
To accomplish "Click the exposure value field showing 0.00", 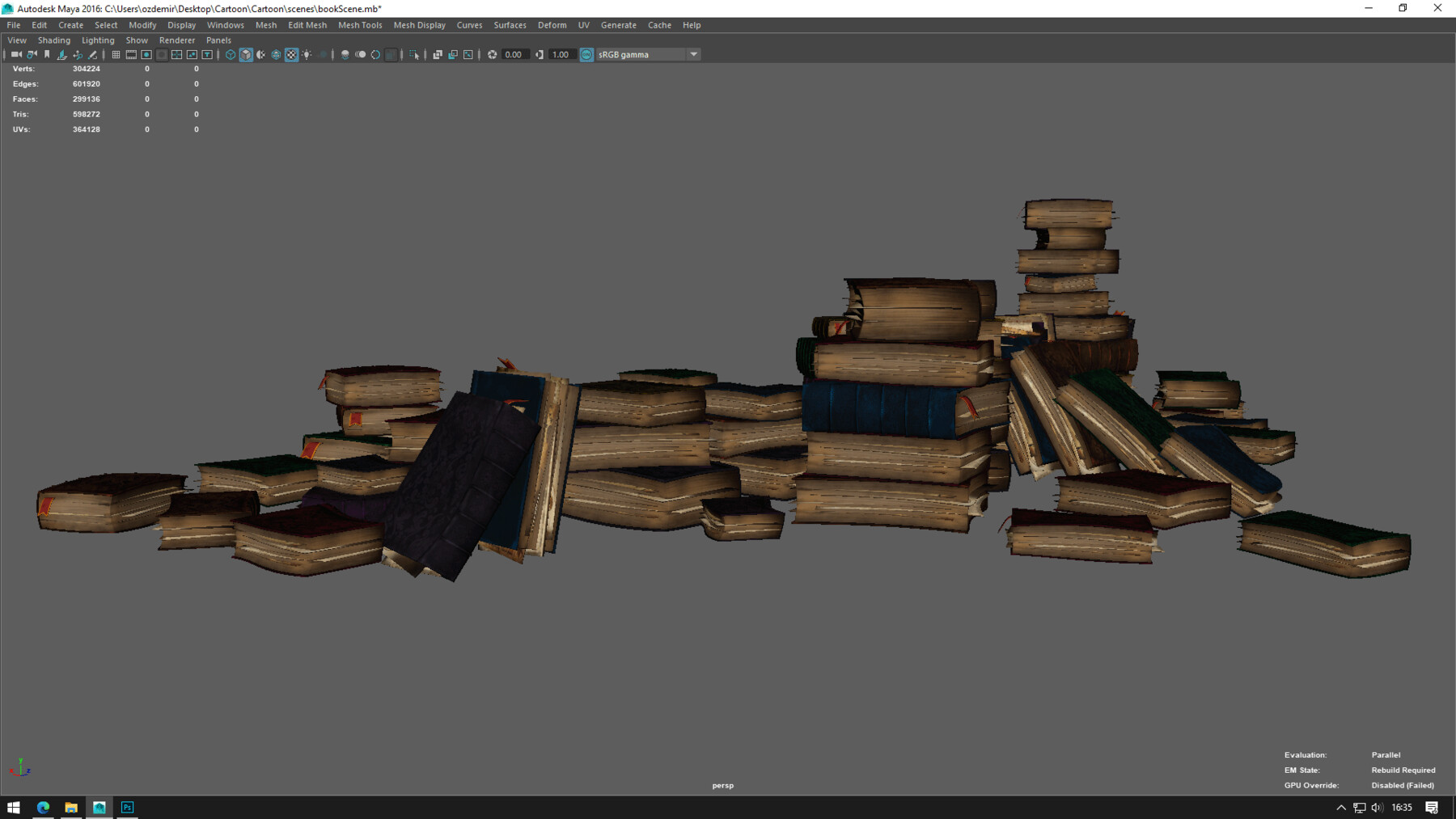I will coord(514,55).
